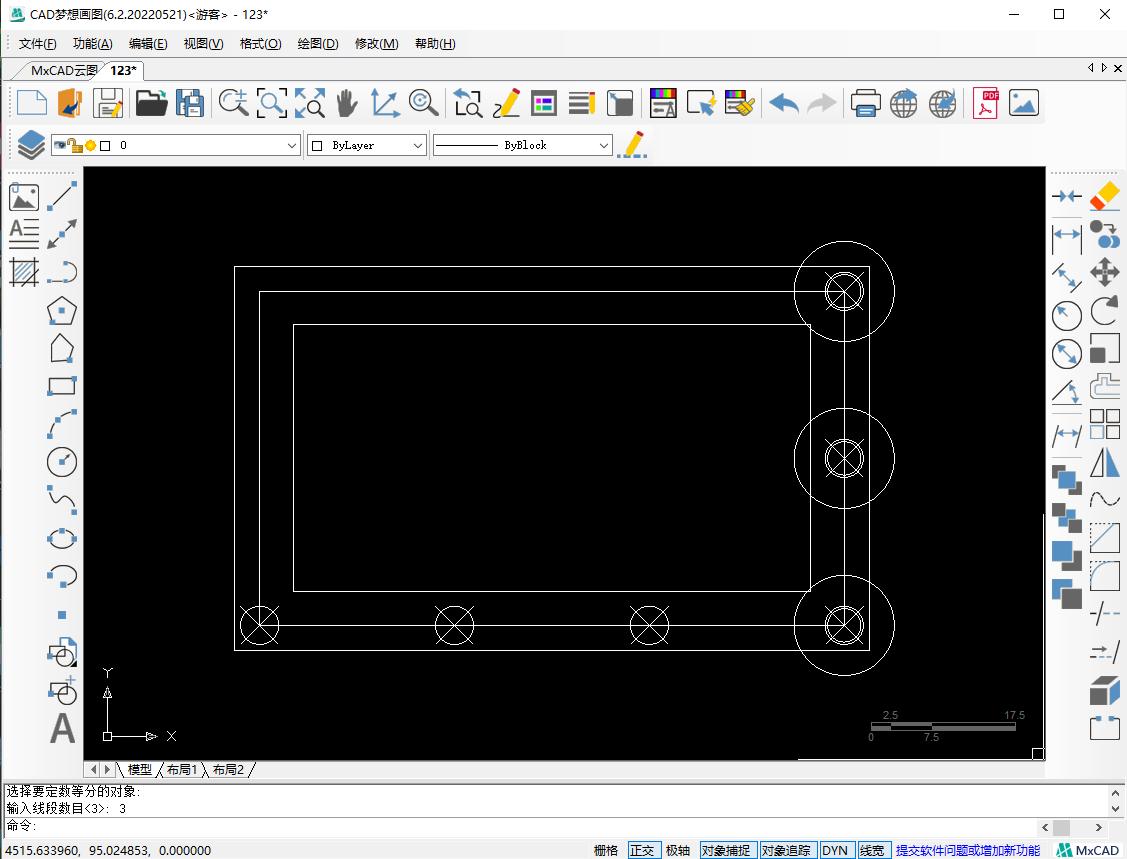Select the Line drawing tool

coord(62,196)
